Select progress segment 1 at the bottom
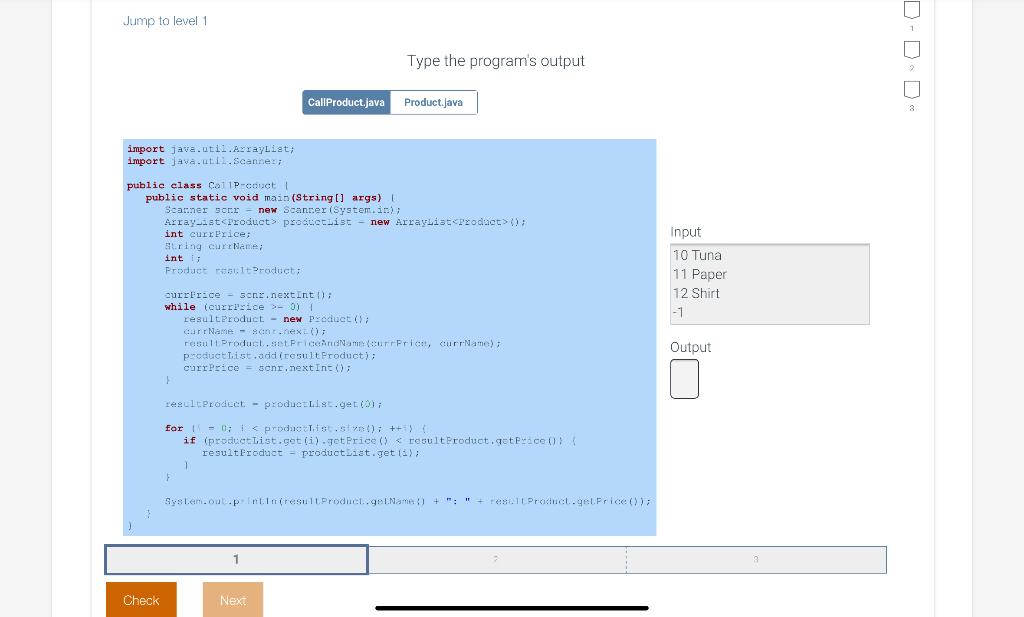Screen dimensions: 1024x617 pyautogui.click(x=236, y=559)
